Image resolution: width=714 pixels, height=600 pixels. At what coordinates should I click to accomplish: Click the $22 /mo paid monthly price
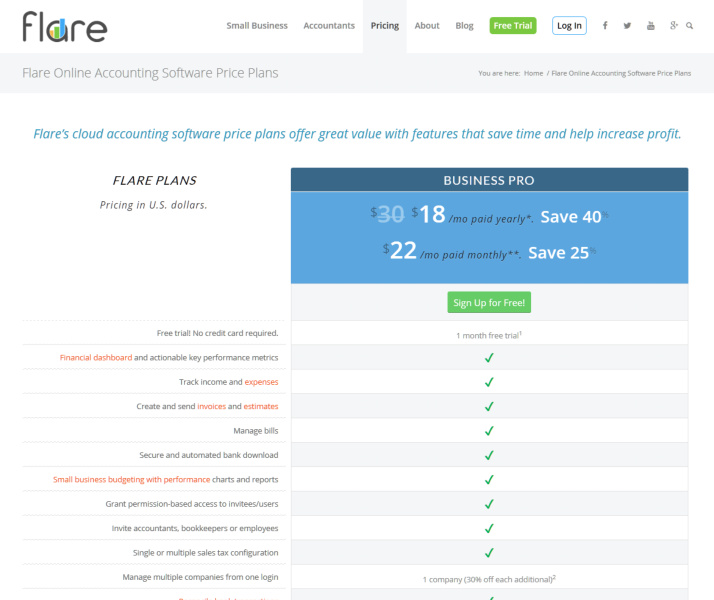pyautogui.click(x=452, y=251)
